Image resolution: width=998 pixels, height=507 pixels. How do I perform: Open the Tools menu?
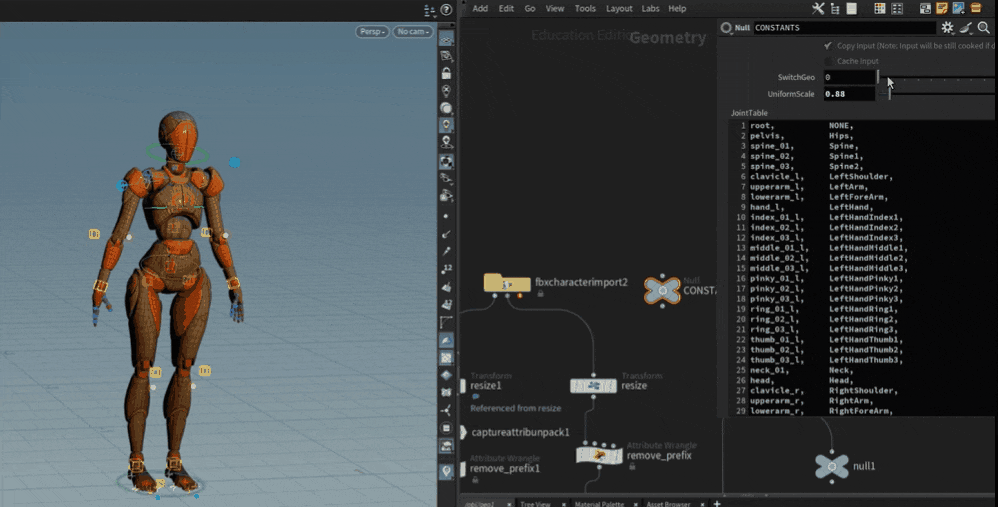585,8
